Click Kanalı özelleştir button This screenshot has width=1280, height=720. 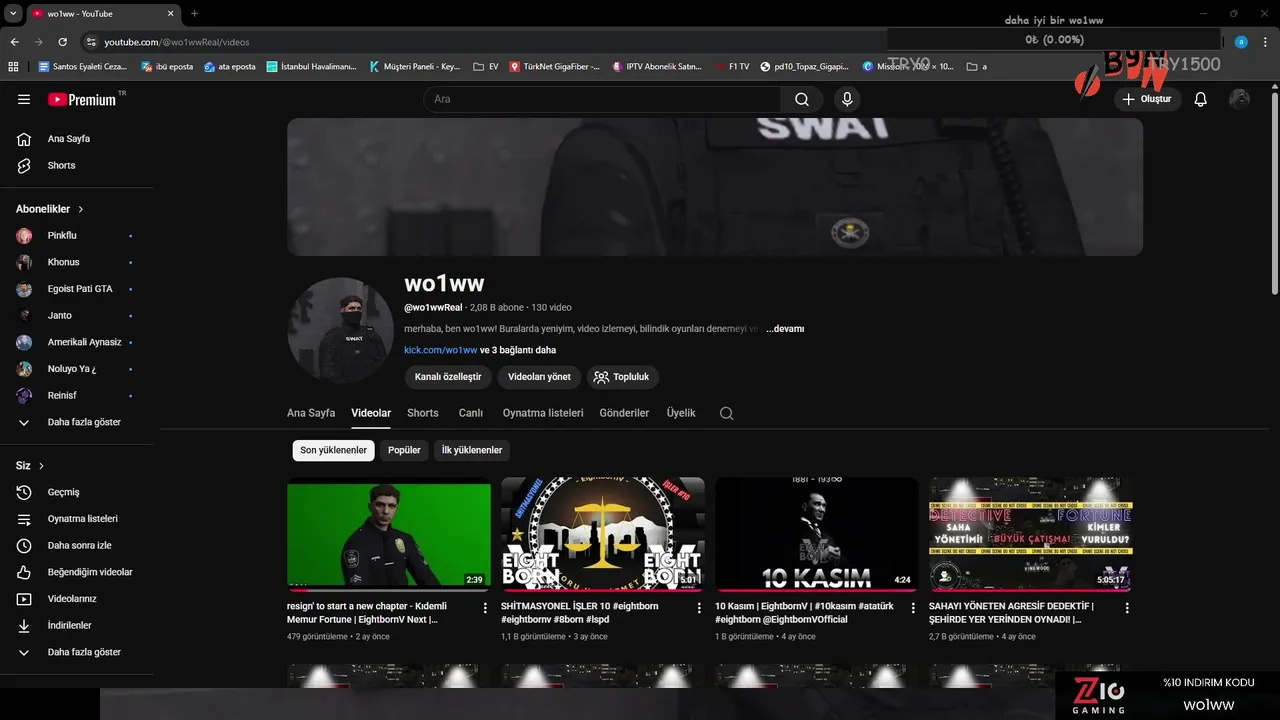click(x=448, y=377)
